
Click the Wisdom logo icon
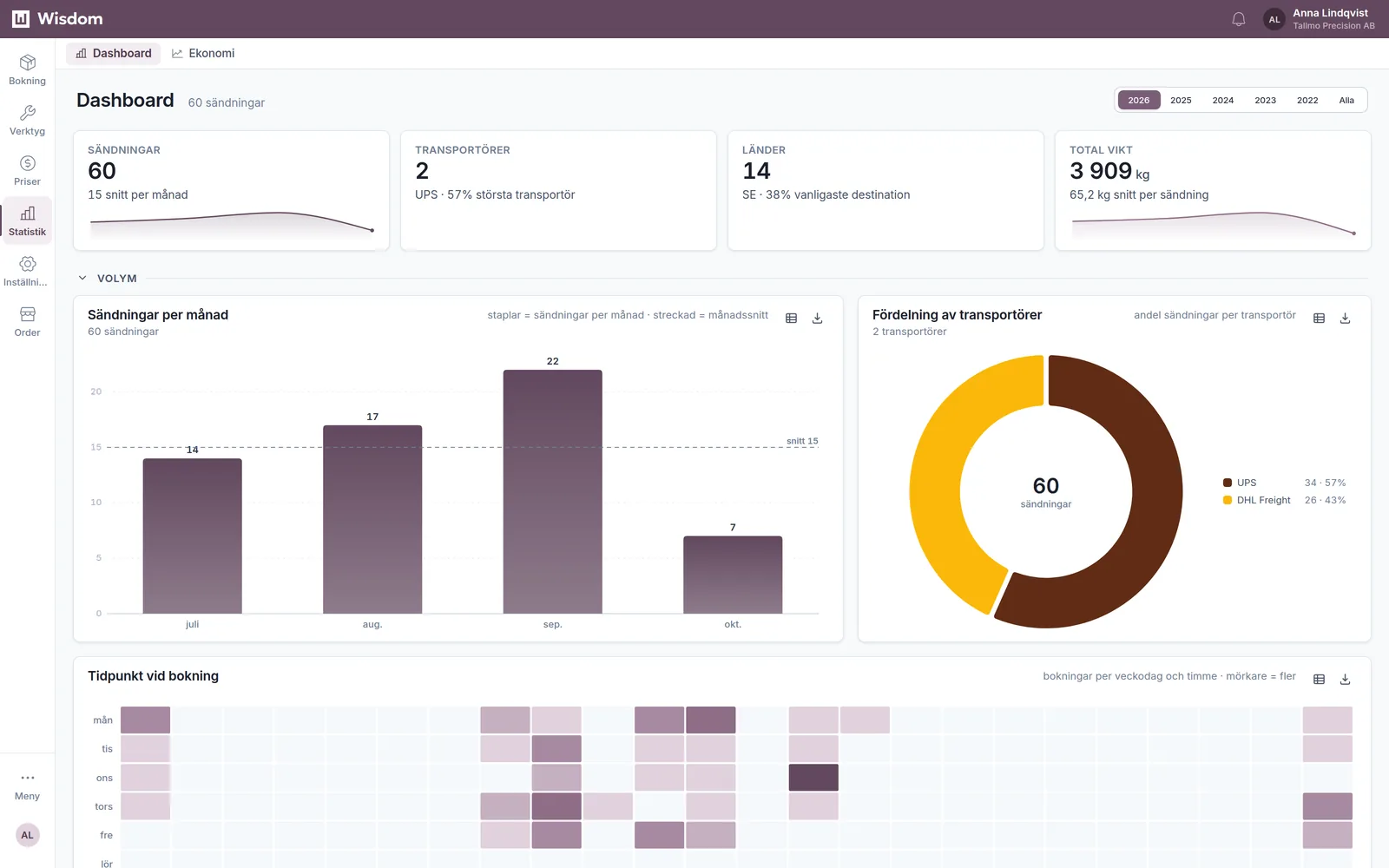(x=21, y=19)
